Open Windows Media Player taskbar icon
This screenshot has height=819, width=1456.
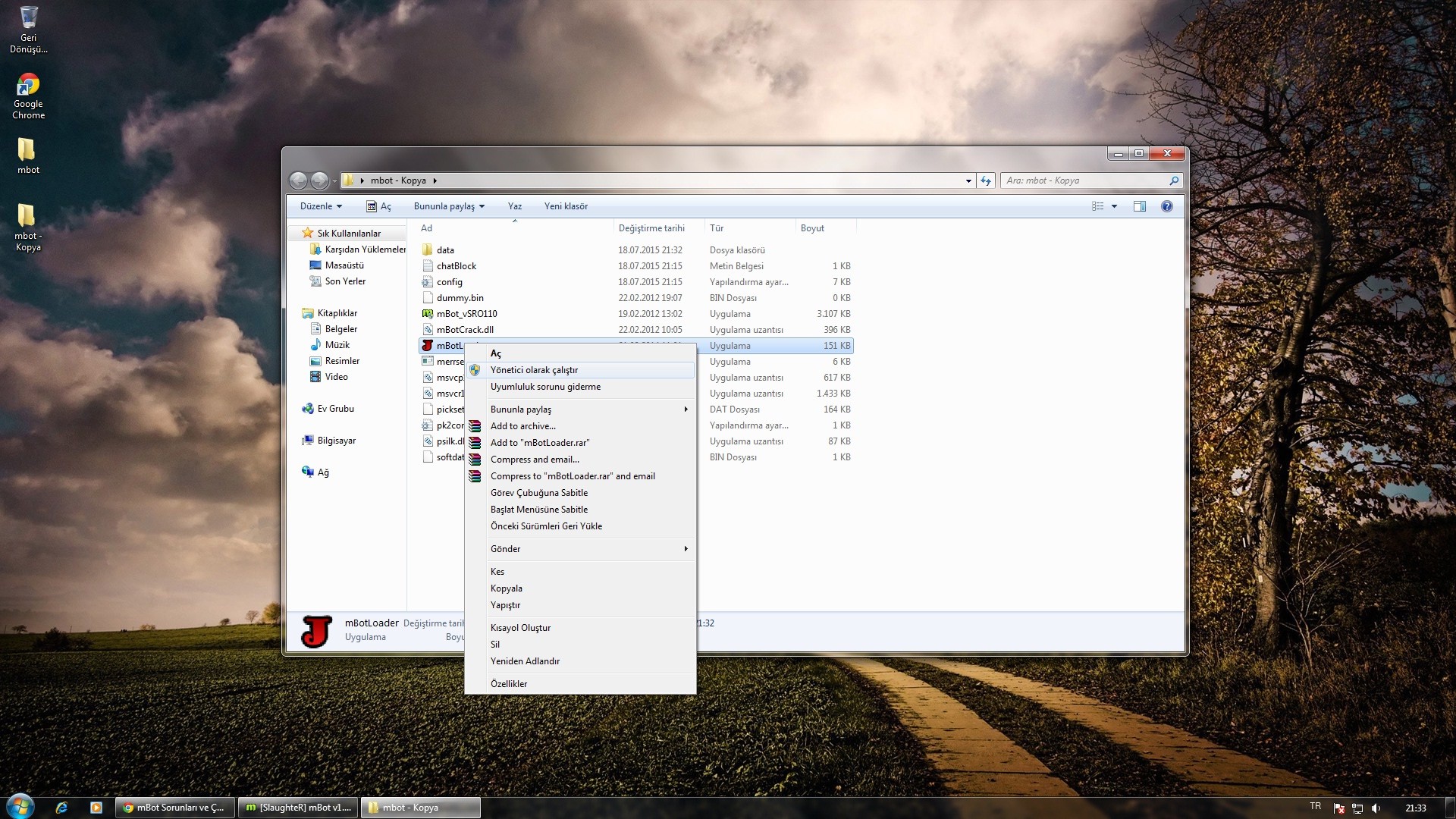[96, 808]
